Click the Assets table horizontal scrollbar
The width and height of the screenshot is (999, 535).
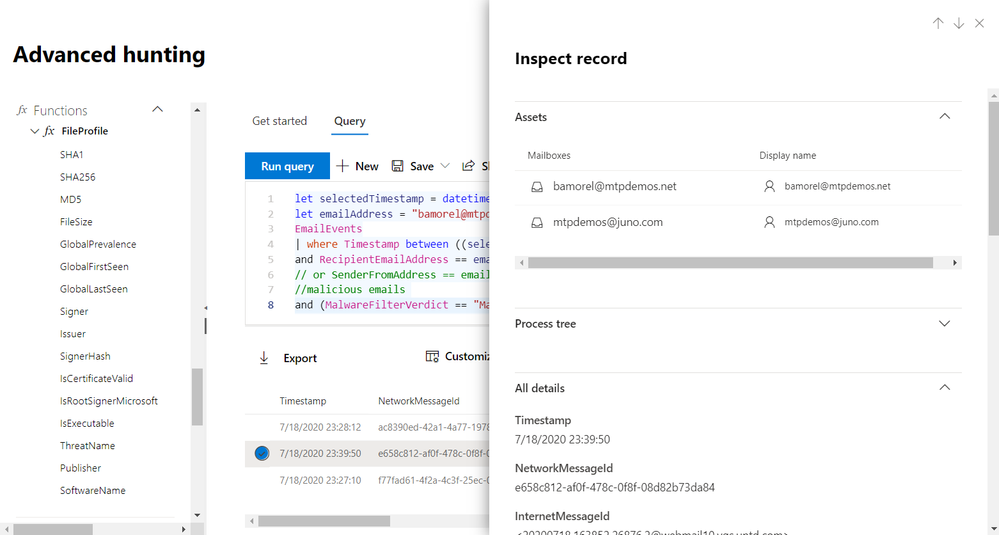tap(730, 263)
